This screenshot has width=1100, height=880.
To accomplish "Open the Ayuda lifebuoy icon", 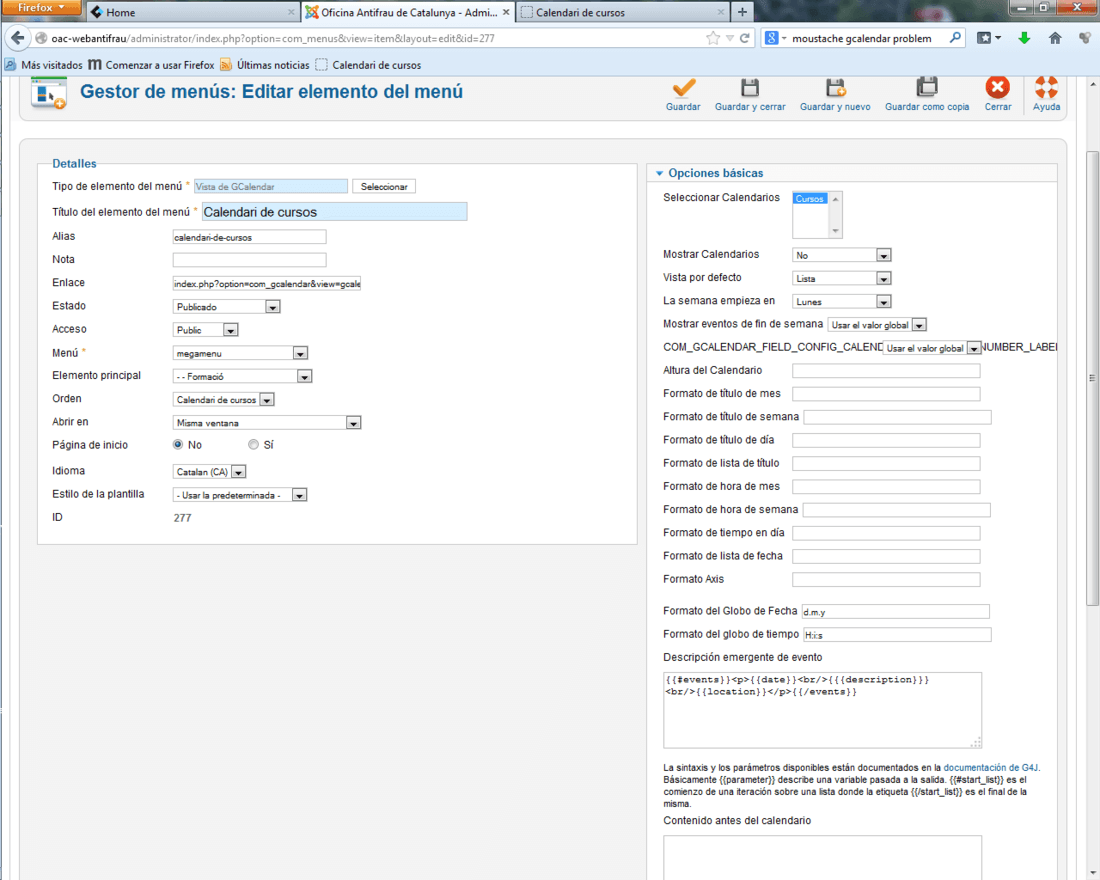I will click(x=1046, y=88).
